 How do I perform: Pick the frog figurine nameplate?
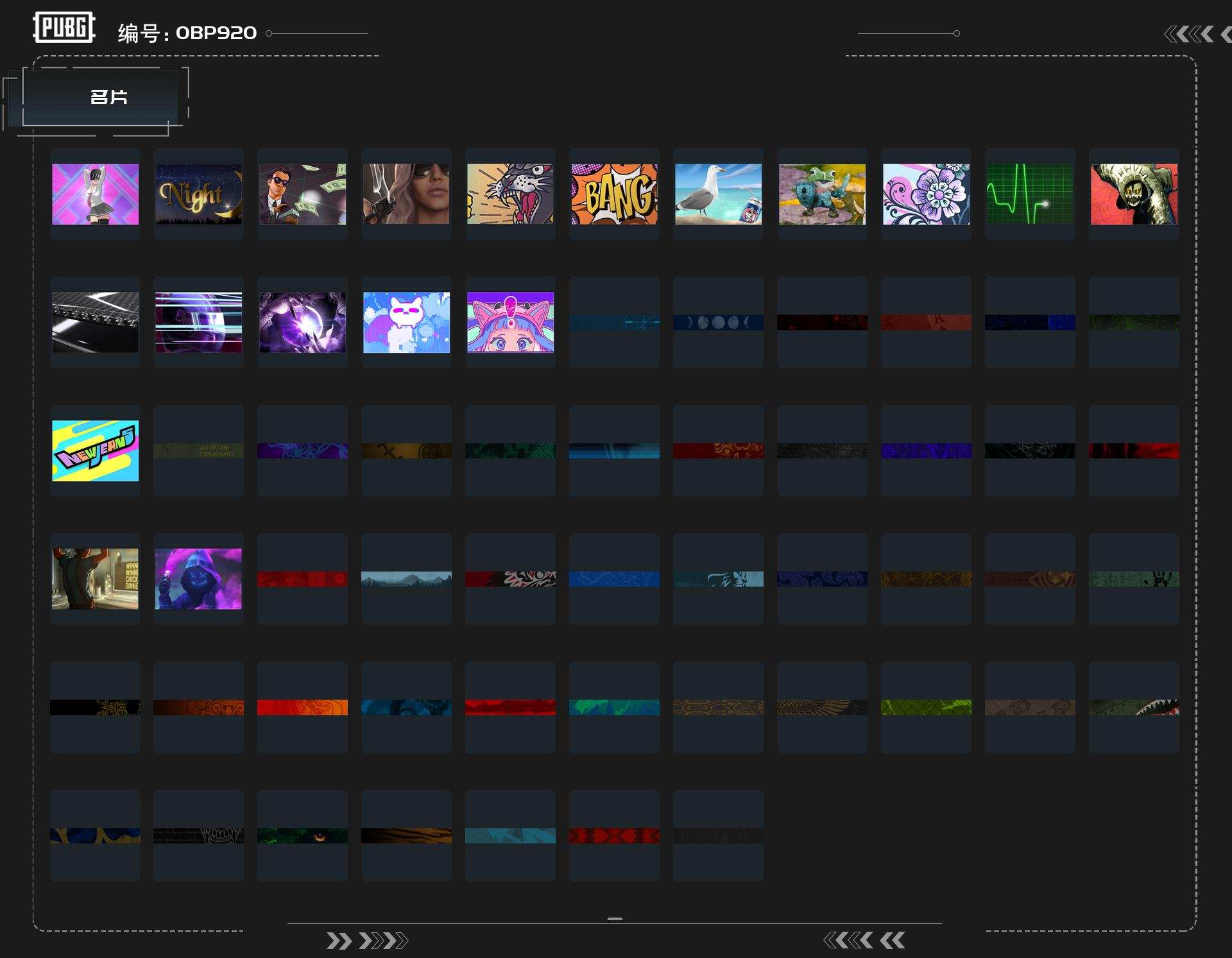click(822, 194)
